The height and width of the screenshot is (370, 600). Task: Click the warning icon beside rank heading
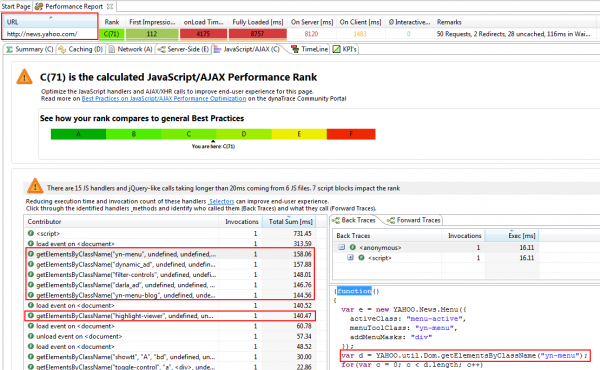[x=24, y=77]
